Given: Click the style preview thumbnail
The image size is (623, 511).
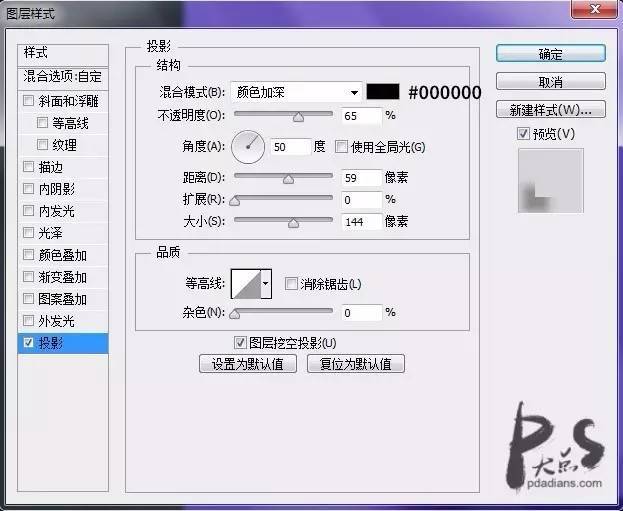Looking at the screenshot, I should [x=551, y=180].
